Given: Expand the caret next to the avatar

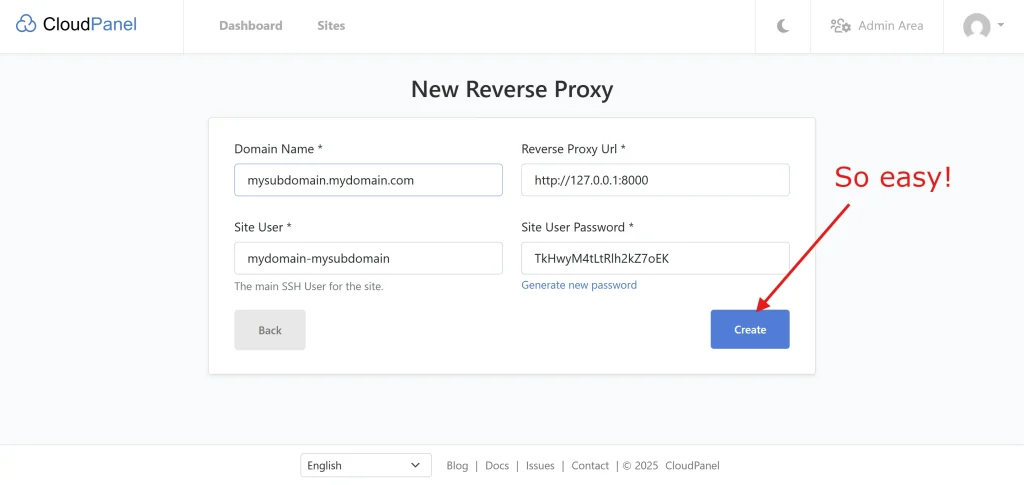Looking at the screenshot, I should pyautogui.click(x=1001, y=26).
